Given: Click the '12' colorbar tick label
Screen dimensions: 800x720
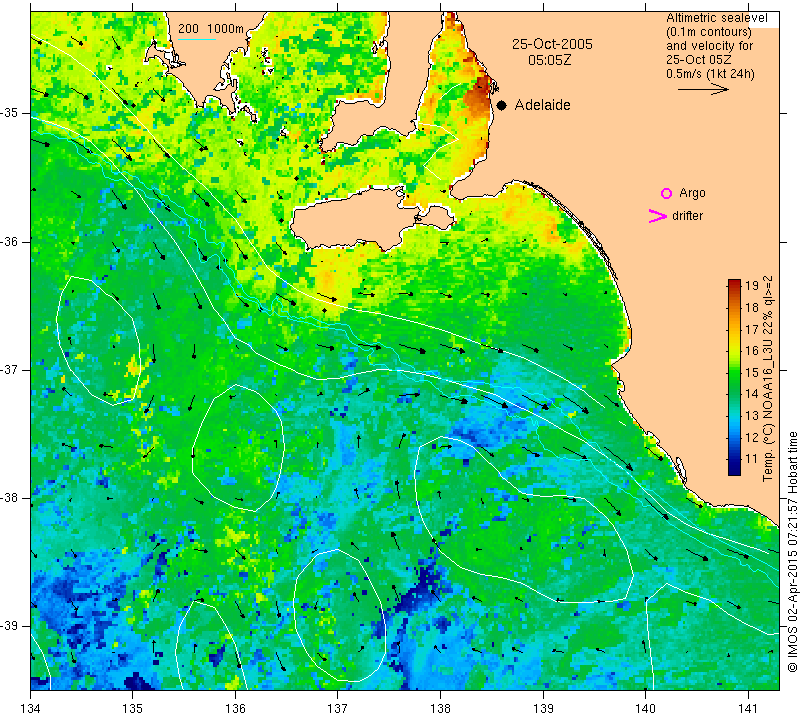Looking at the screenshot, I should [x=752, y=437].
